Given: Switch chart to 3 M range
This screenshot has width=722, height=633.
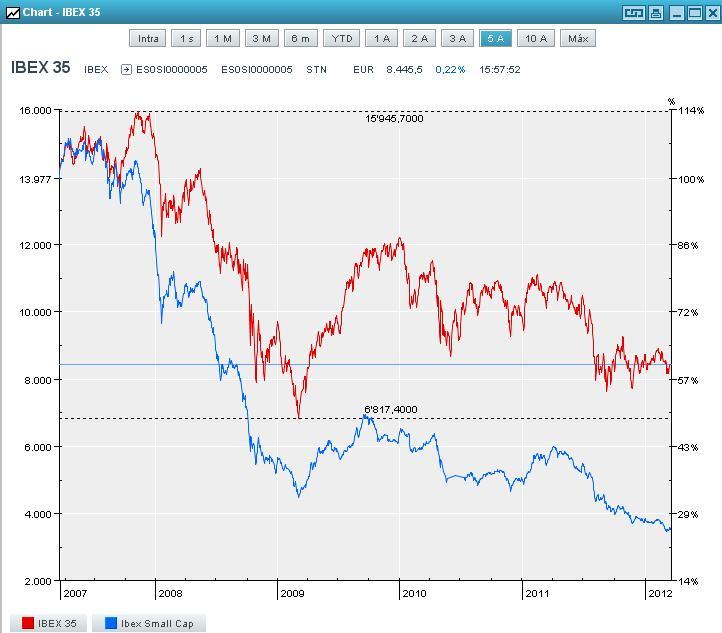Looking at the screenshot, I should 262,38.
